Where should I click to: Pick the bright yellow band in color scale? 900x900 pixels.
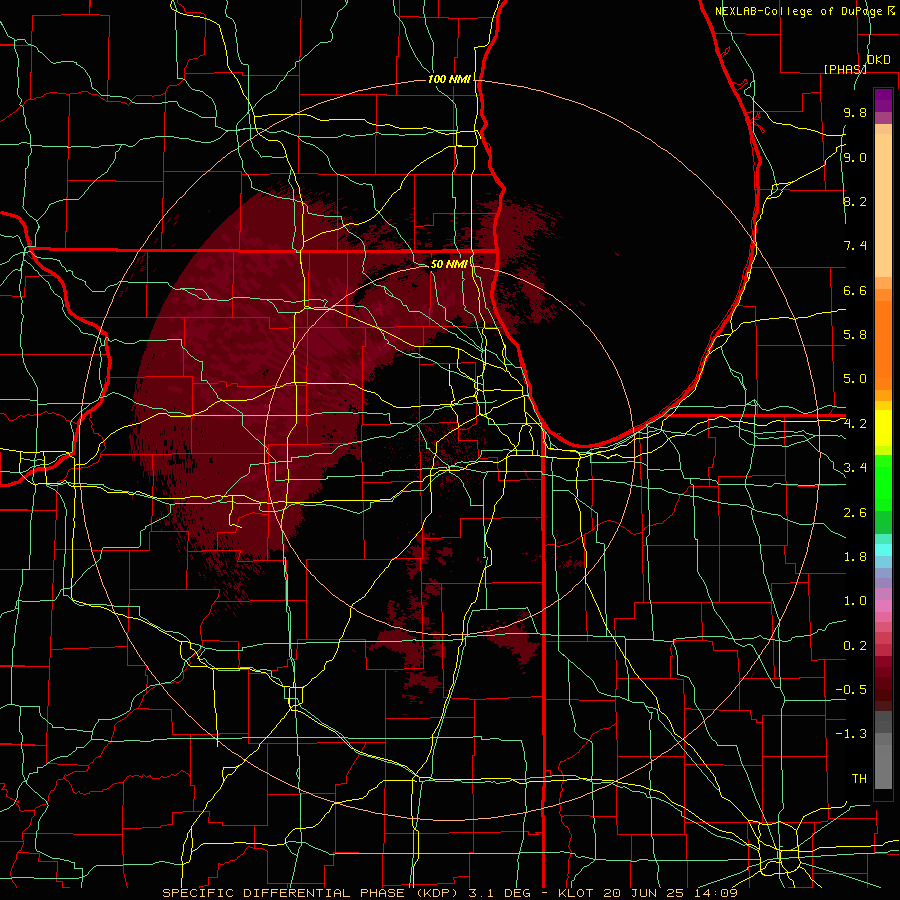883,428
